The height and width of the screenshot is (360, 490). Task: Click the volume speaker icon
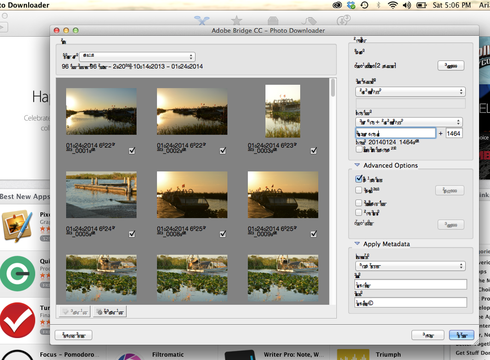[407, 5]
